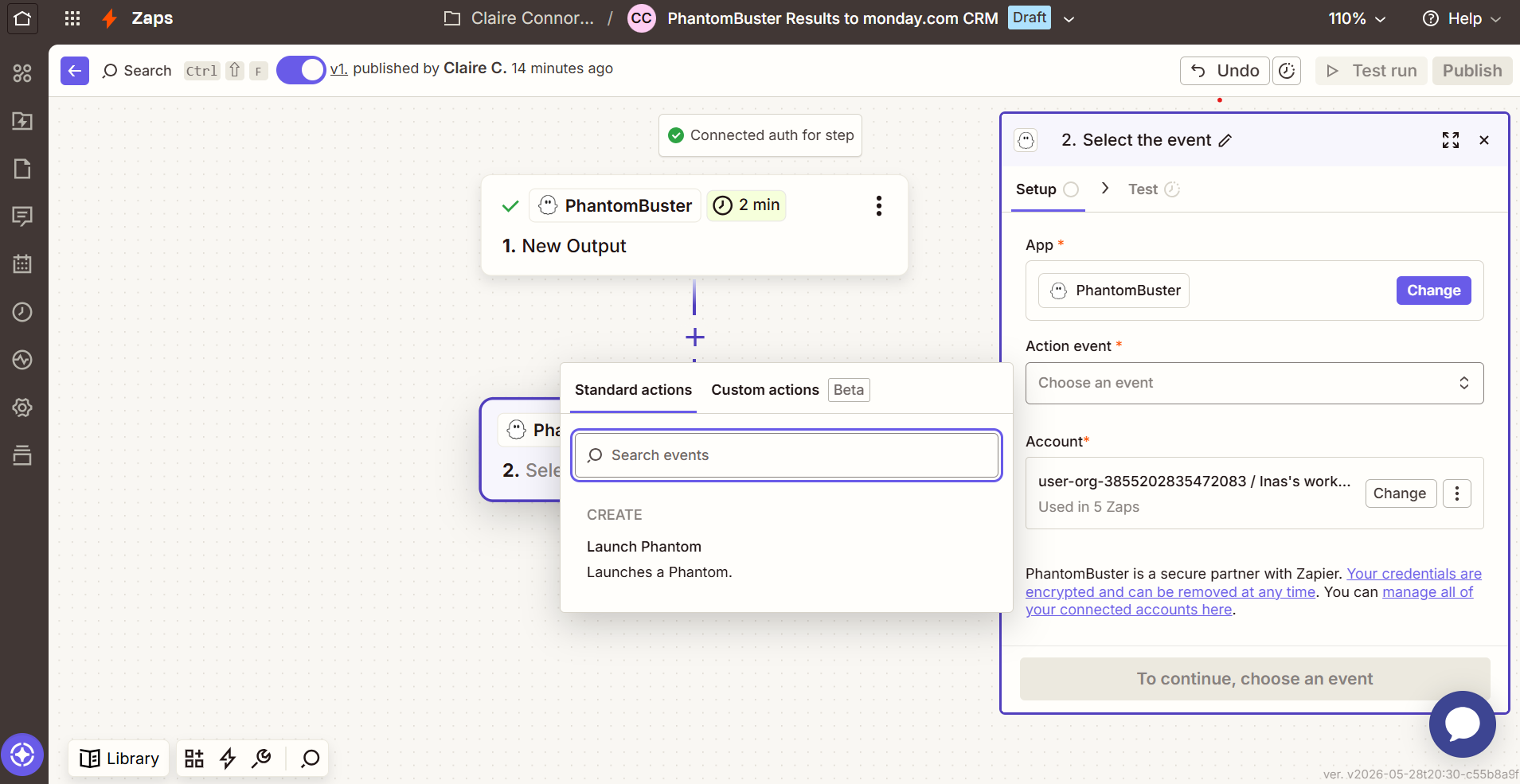Open the three-dot menu on PhantomBuster step 1
Viewport: 1520px width, 784px height.
point(879,205)
